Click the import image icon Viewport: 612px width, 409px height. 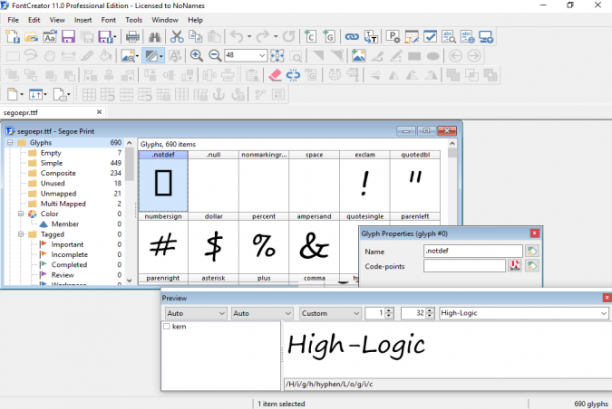[x=359, y=56]
